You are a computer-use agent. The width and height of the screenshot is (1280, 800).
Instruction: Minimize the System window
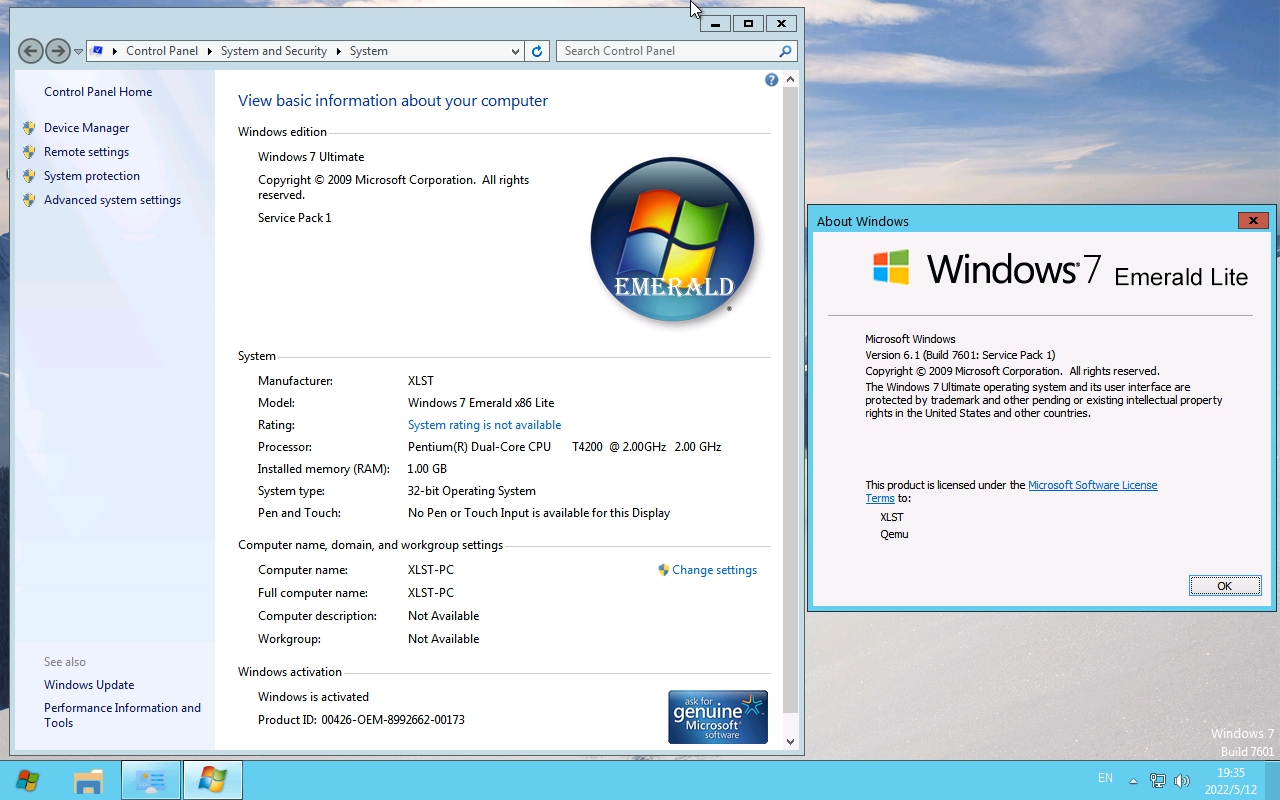(x=715, y=23)
